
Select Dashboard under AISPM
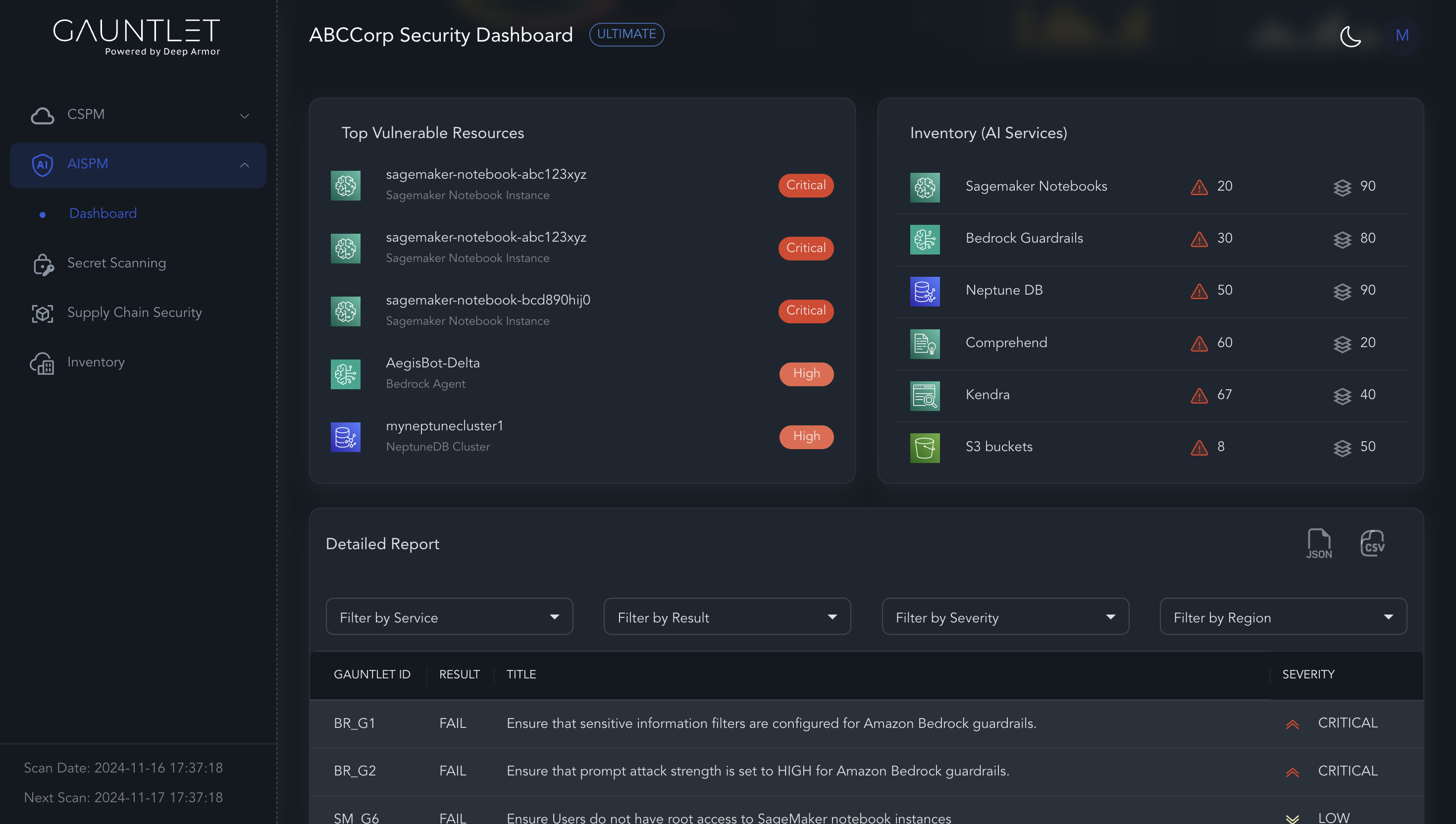(x=103, y=214)
